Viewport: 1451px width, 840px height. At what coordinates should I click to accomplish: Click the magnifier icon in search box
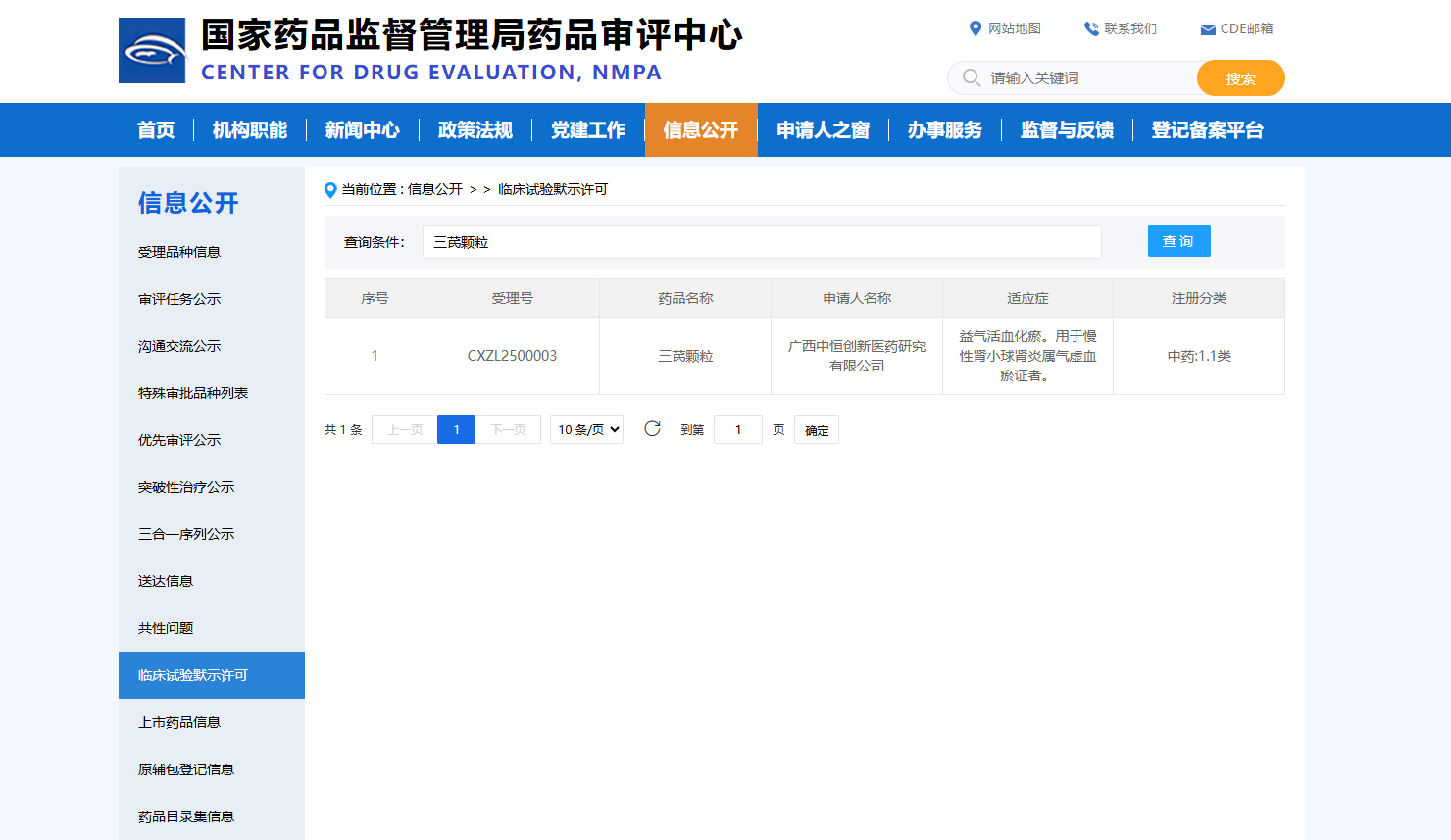(971, 77)
